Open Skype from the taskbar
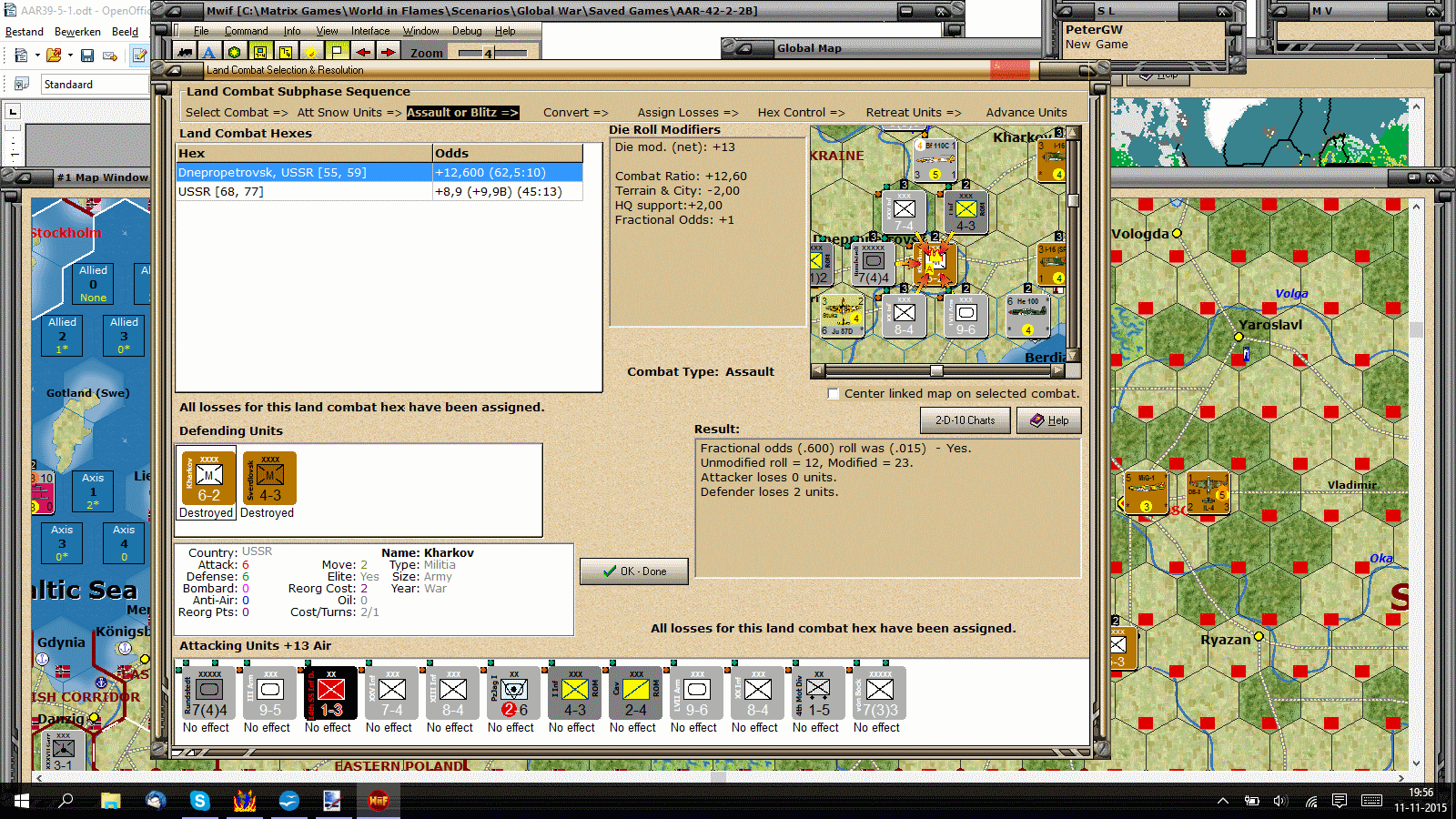The height and width of the screenshot is (819, 1456). click(x=199, y=801)
